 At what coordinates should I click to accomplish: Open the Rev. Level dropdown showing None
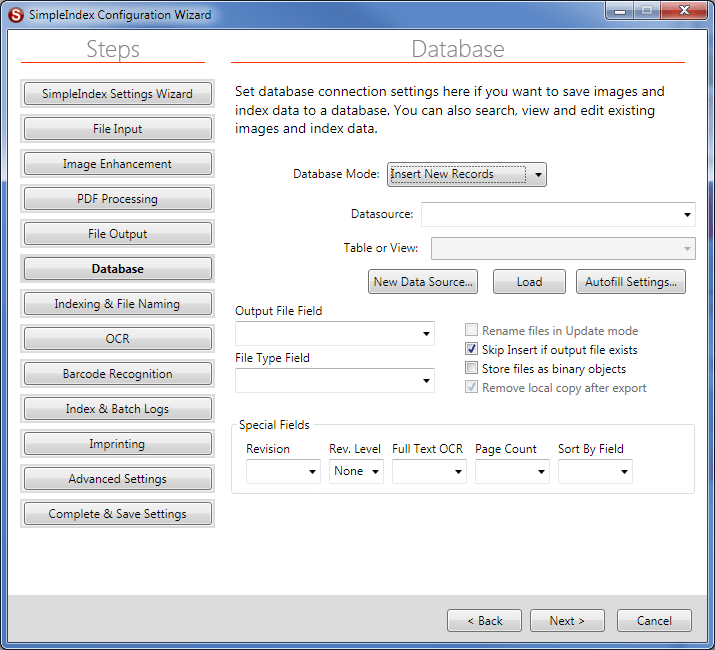(x=356, y=471)
